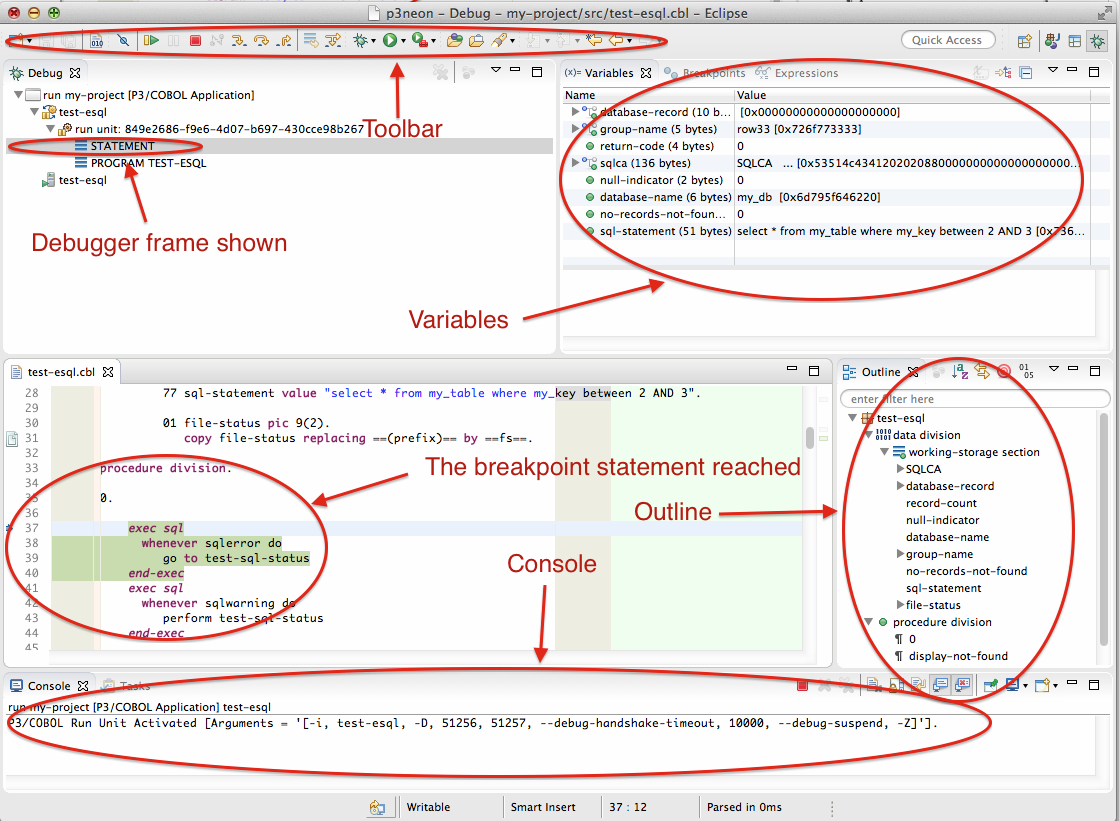Expand the sqlca variable row
The width and height of the screenshot is (1119, 821).
[575, 163]
